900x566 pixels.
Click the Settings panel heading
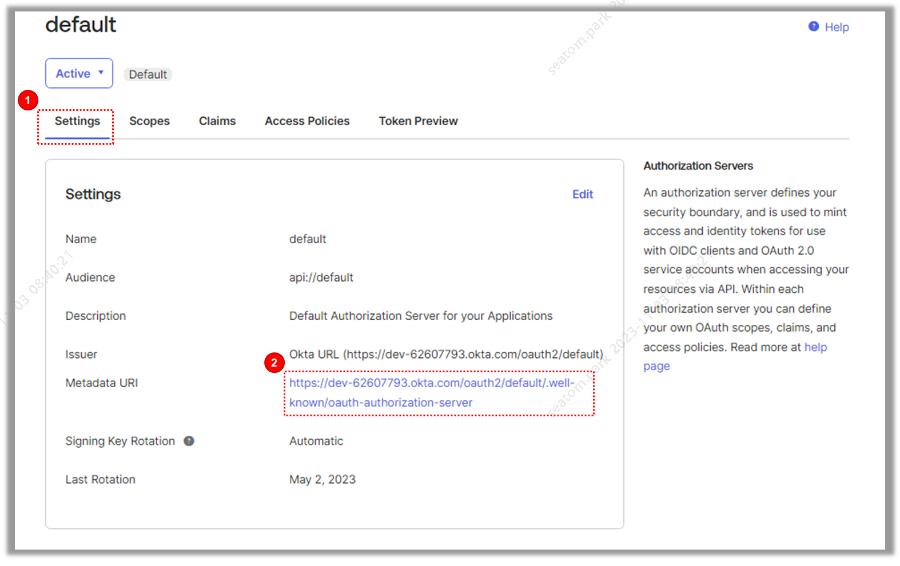point(93,194)
